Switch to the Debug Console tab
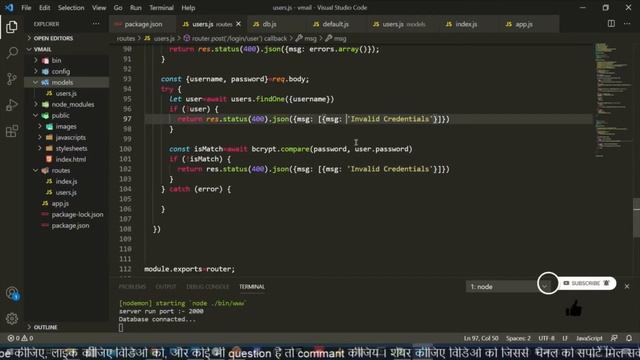 207,287
